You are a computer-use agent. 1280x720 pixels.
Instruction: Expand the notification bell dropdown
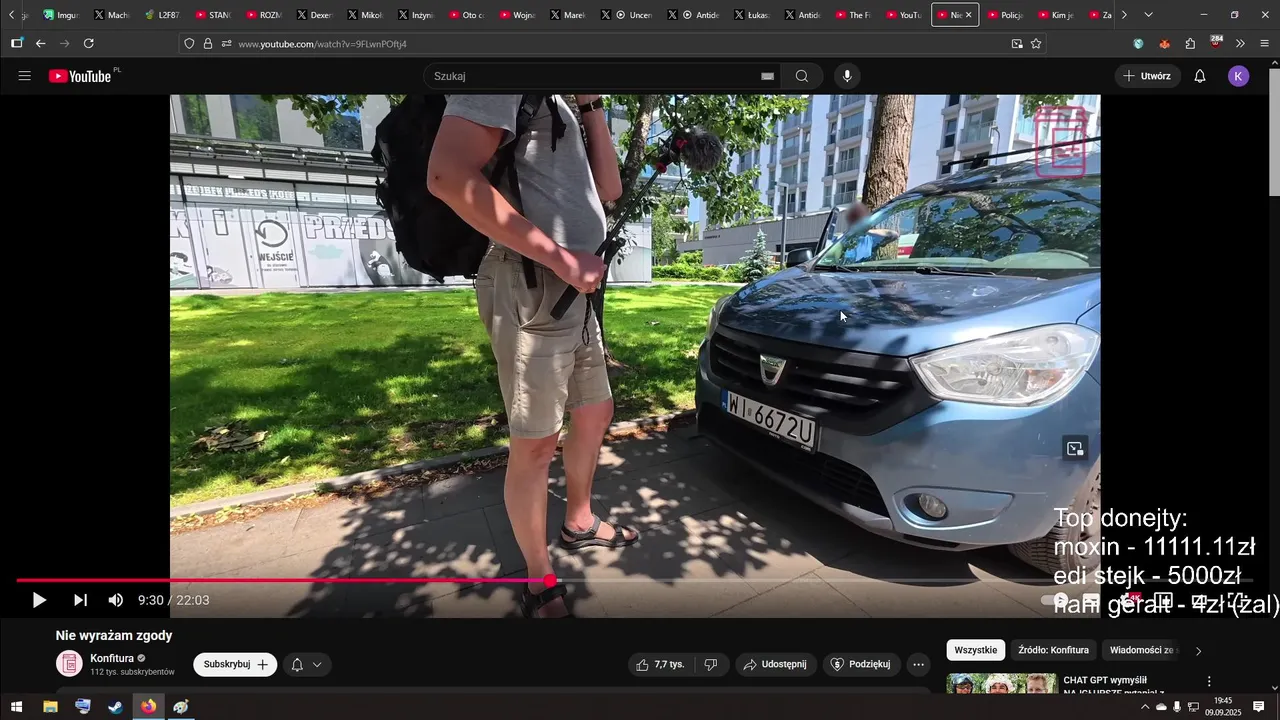coord(307,664)
